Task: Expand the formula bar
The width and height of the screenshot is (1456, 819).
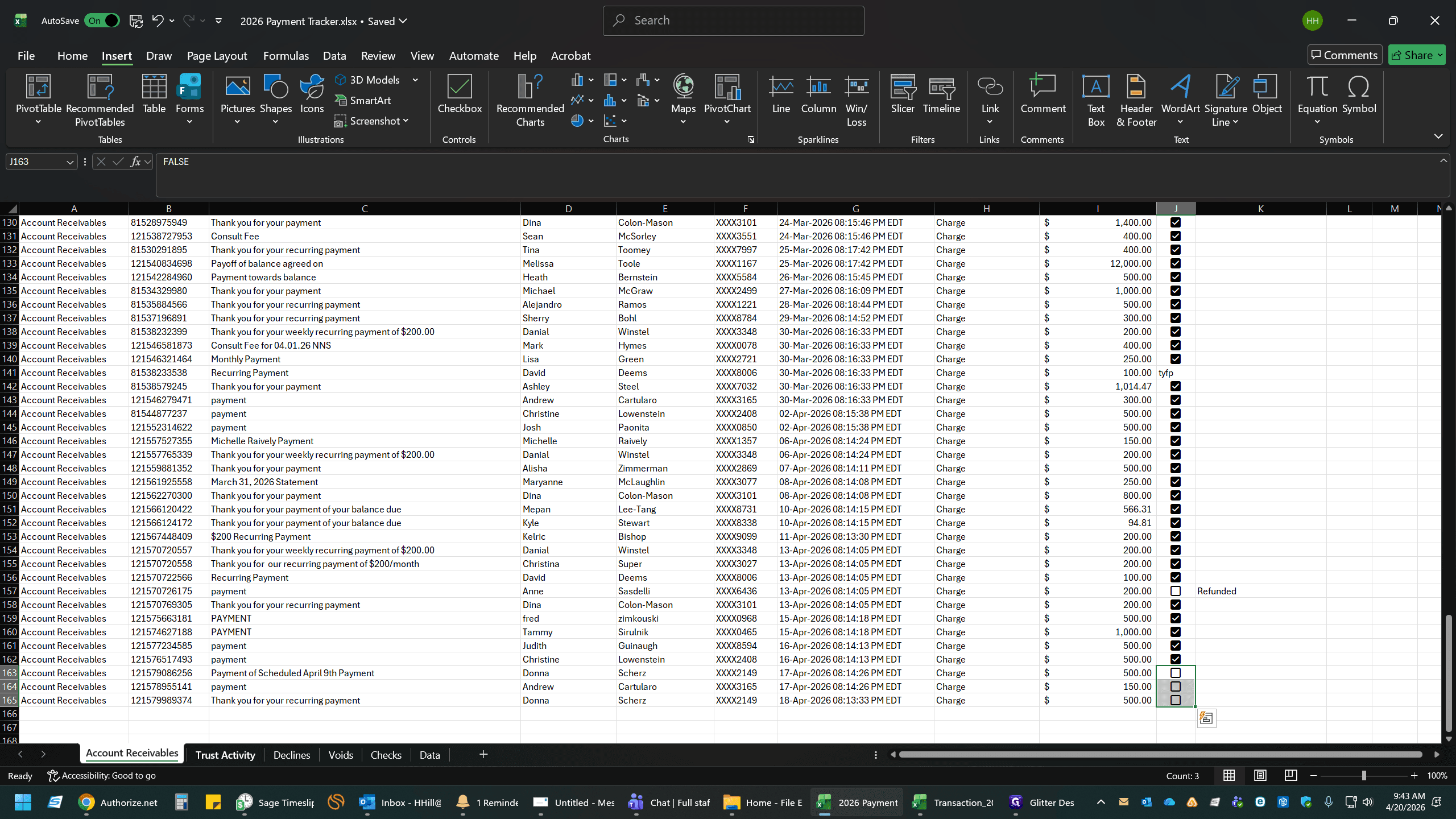Action: 1443,161
